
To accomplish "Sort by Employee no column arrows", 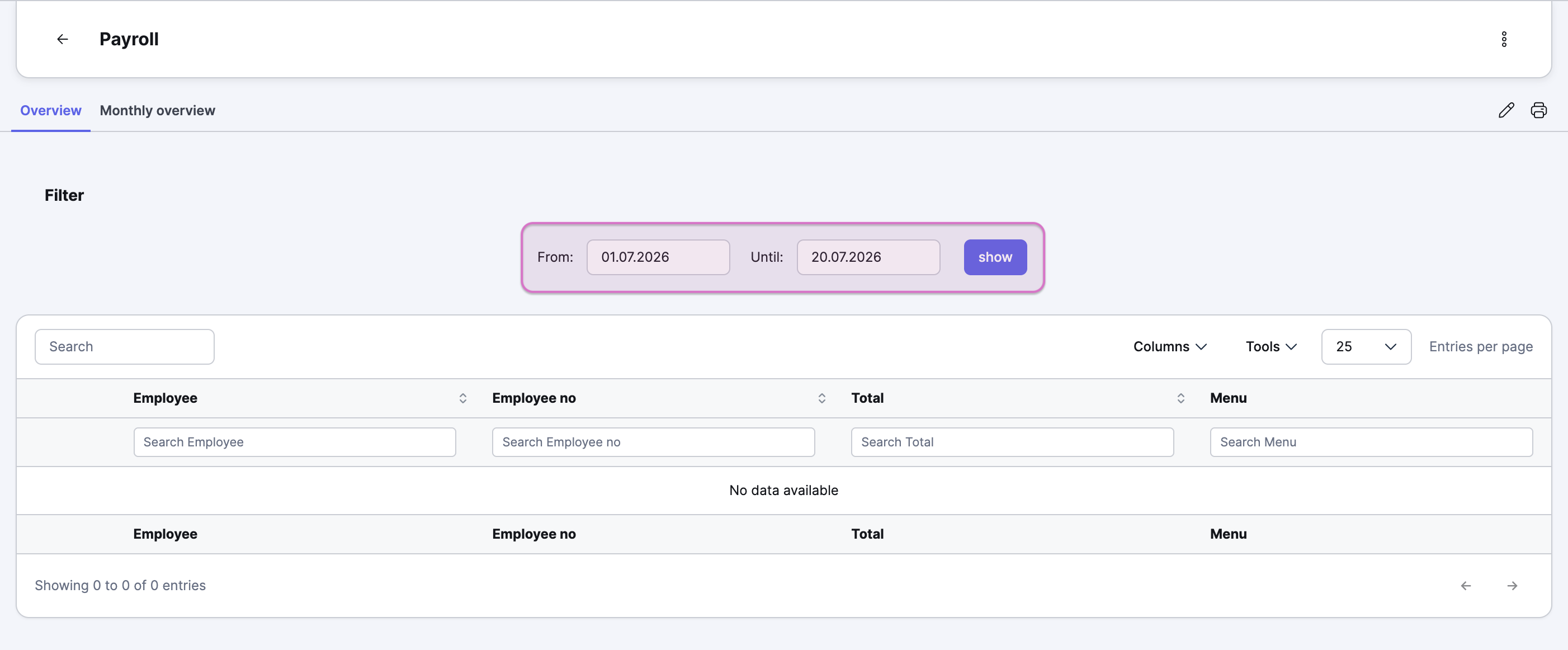I will (x=821, y=398).
